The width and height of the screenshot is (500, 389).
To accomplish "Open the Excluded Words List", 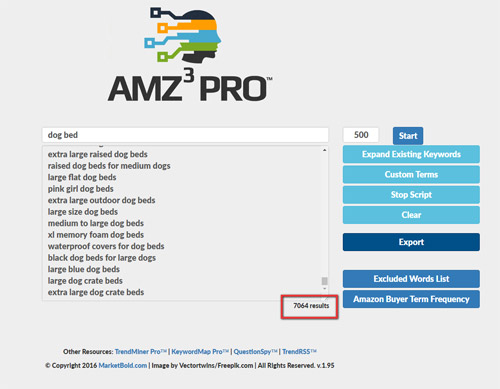I will coord(411,279).
